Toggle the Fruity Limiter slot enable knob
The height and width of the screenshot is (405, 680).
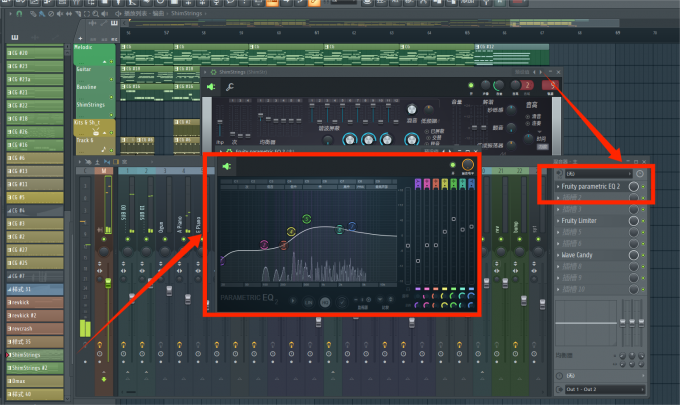pos(634,220)
